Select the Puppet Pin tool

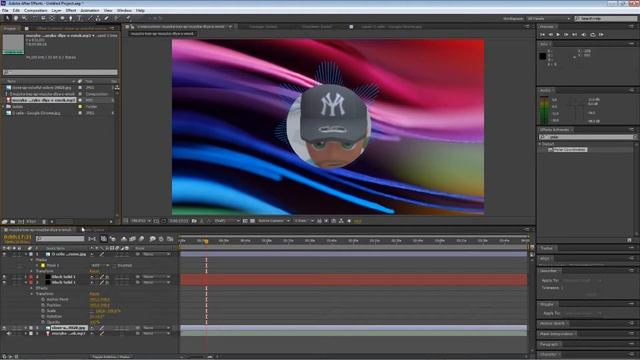pyautogui.click(x=128, y=18)
